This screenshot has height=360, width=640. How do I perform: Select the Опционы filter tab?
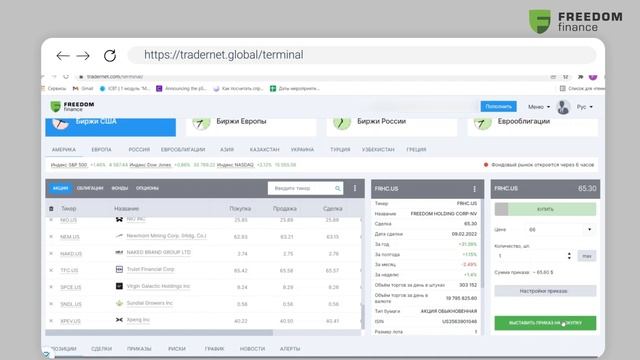(x=147, y=188)
